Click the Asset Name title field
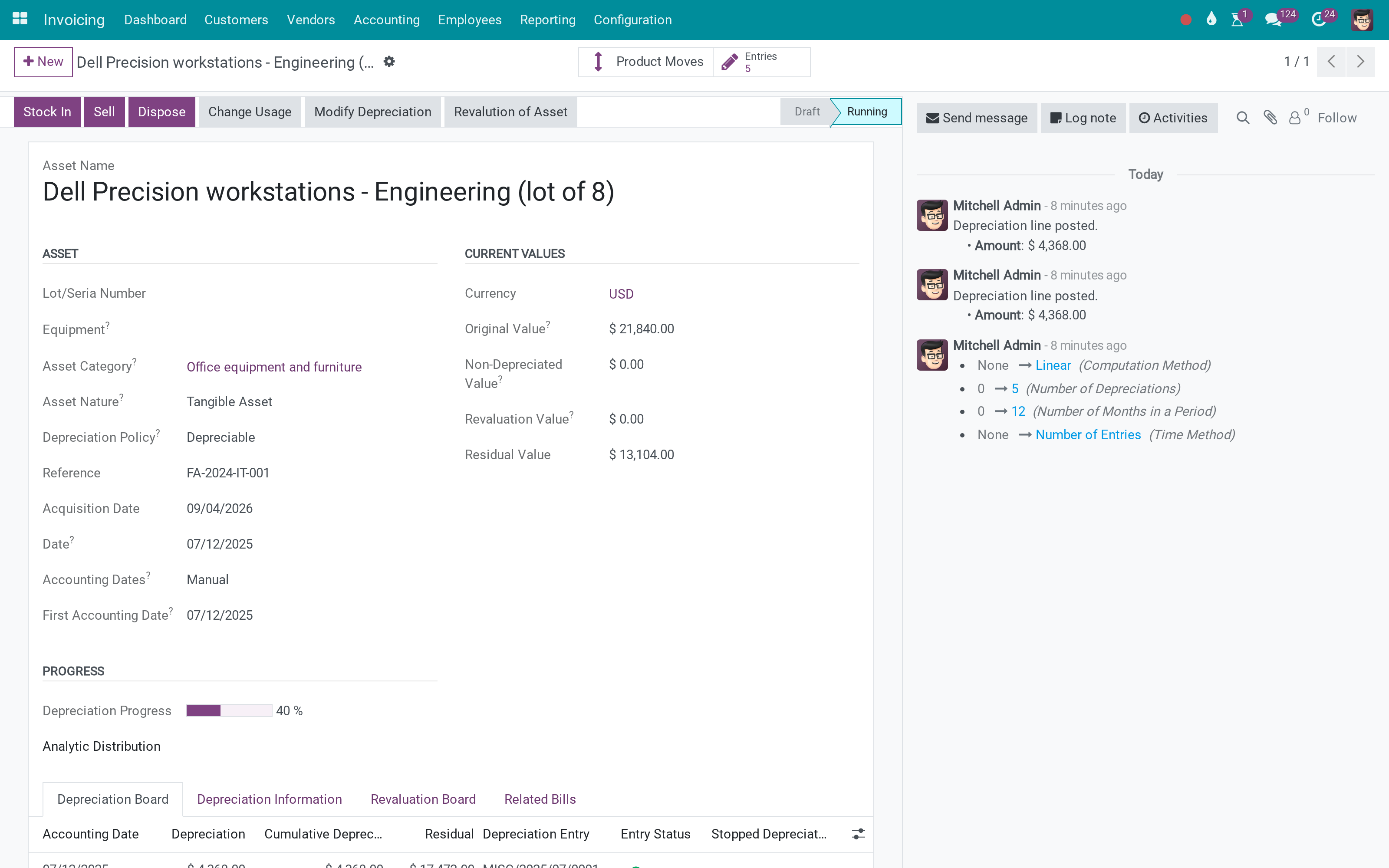The height and width of the screenshot is (868, 1389). (x=328, y=192)
